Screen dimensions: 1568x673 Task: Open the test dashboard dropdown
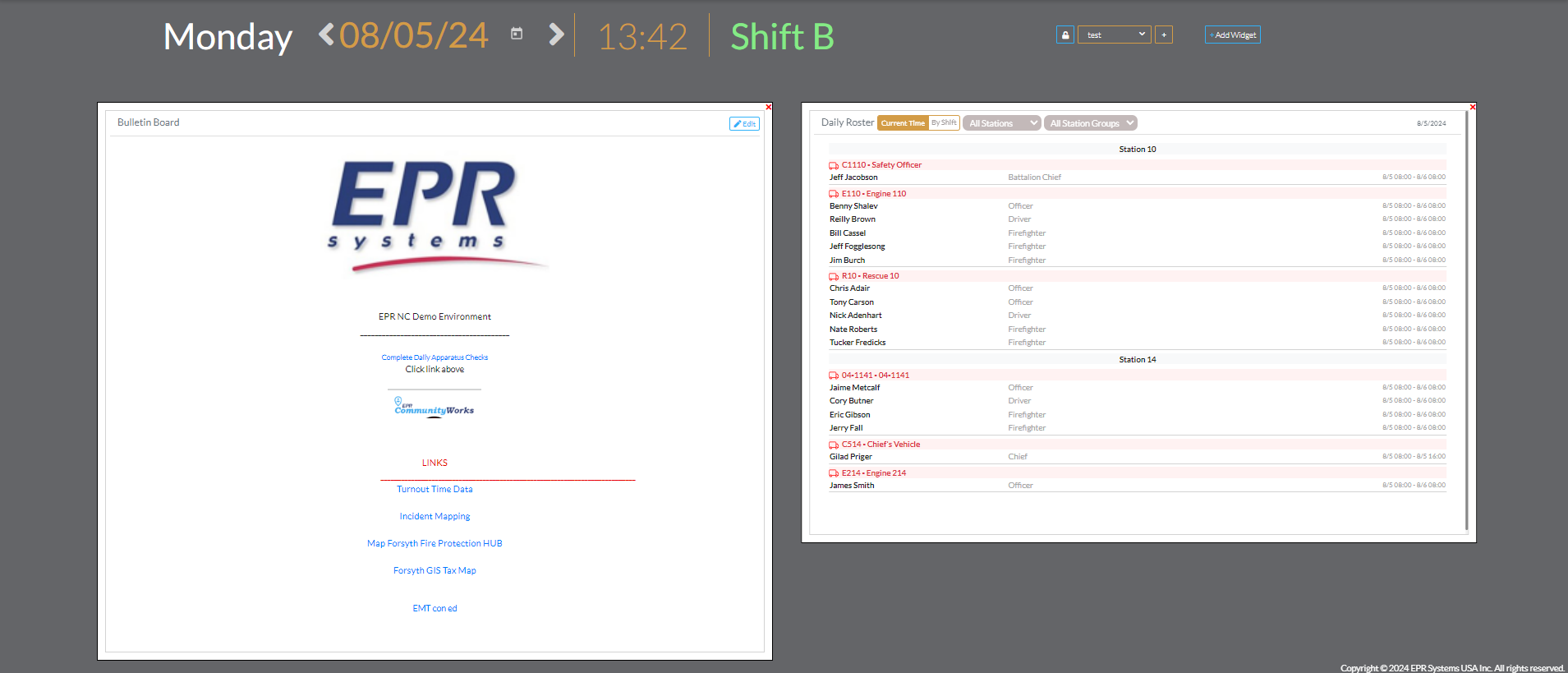pyautogui.click(x=1115, y=35)
